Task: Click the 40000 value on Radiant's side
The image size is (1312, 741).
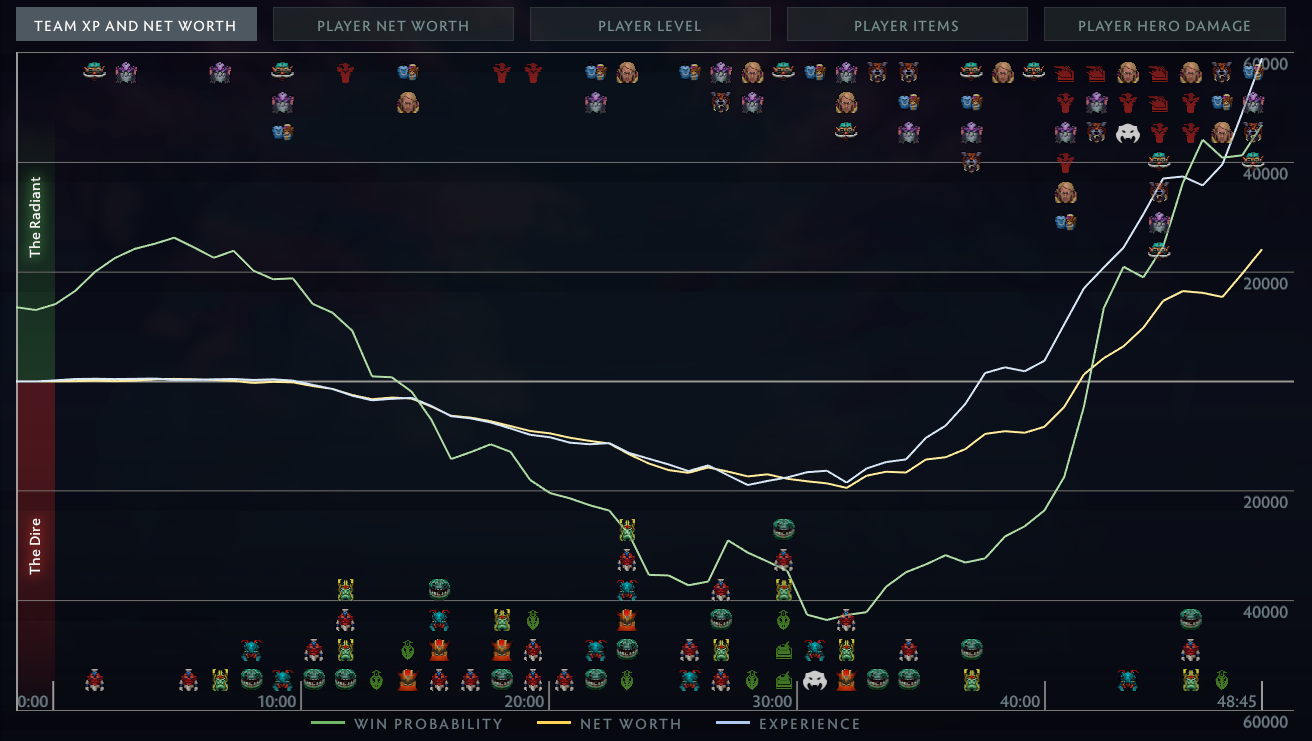Action: point(1265,173)
